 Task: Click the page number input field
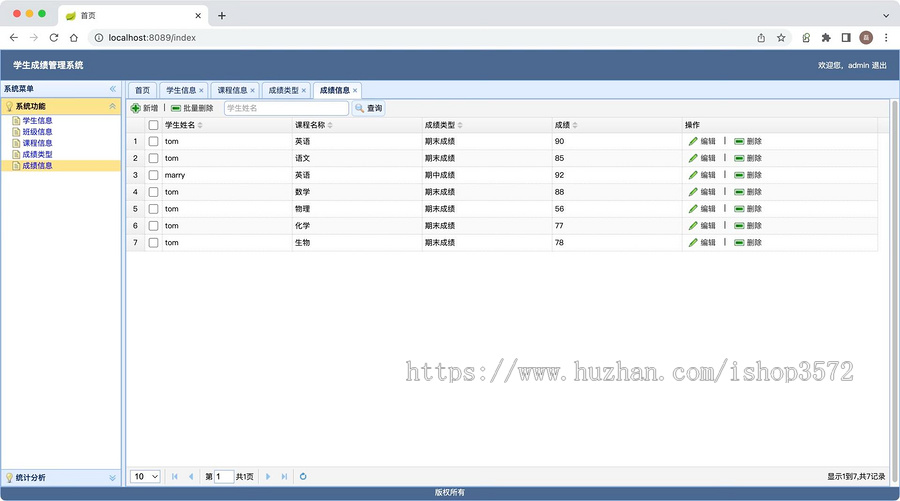pyautogui.click(x=224, y=476)
